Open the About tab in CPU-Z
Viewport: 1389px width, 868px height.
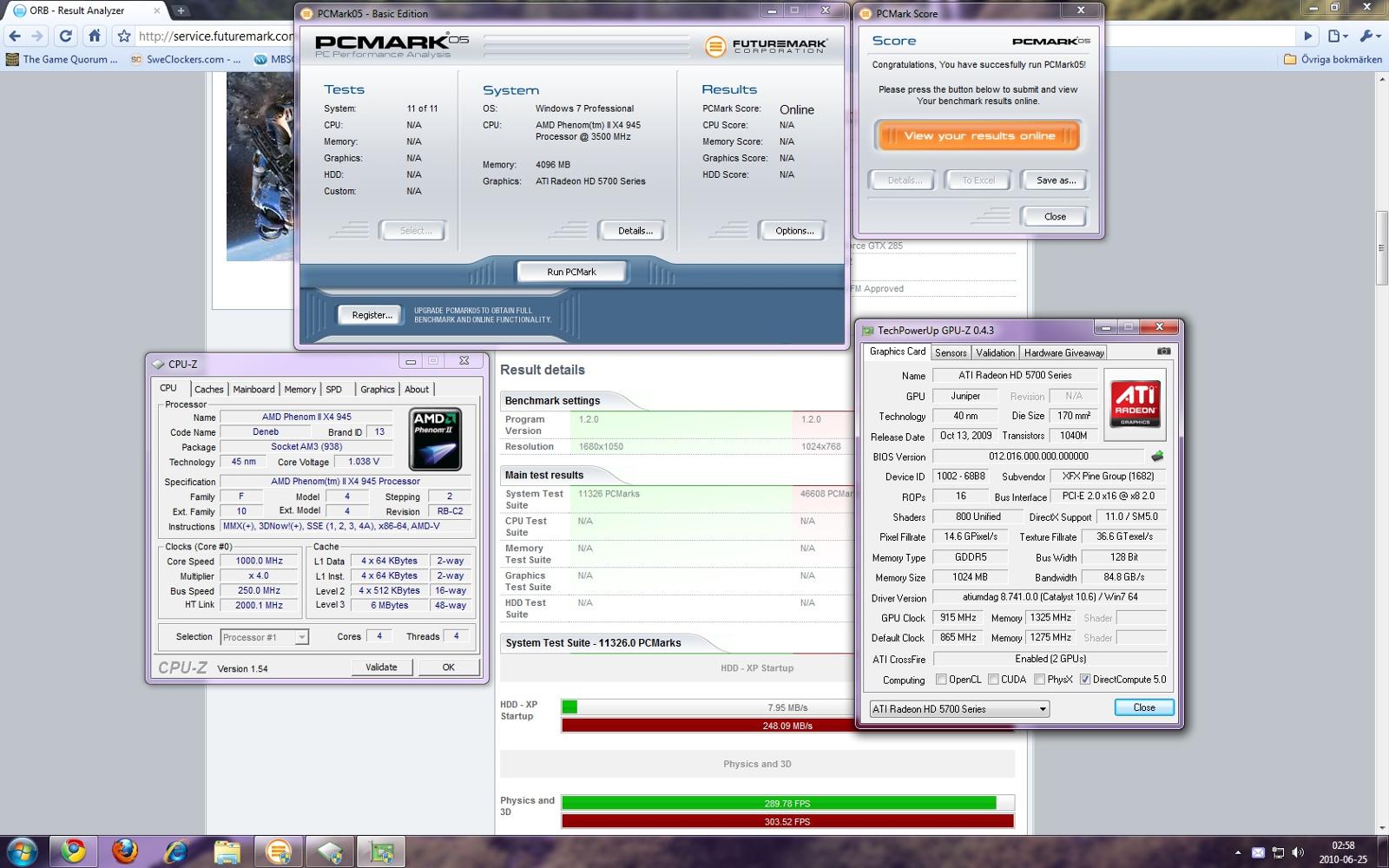tap(417, 389)
